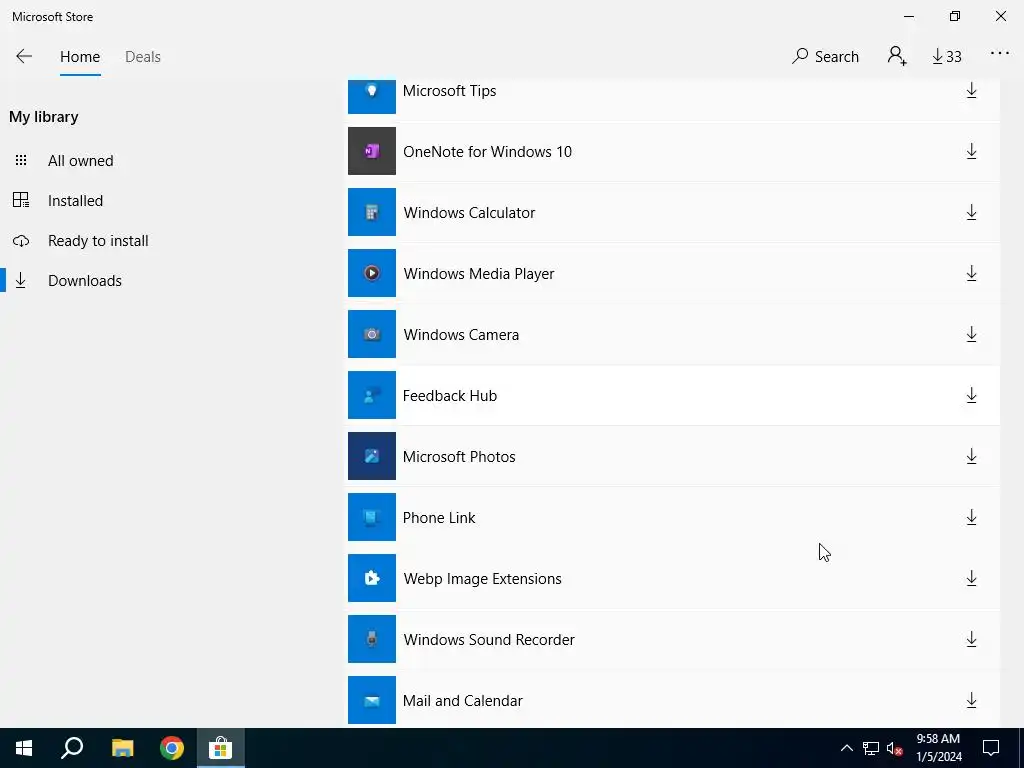Viewport: 1024px width, 768px height.
Task: Select the Windows Sound Recorder icon
Action: [x=372, y=639]
